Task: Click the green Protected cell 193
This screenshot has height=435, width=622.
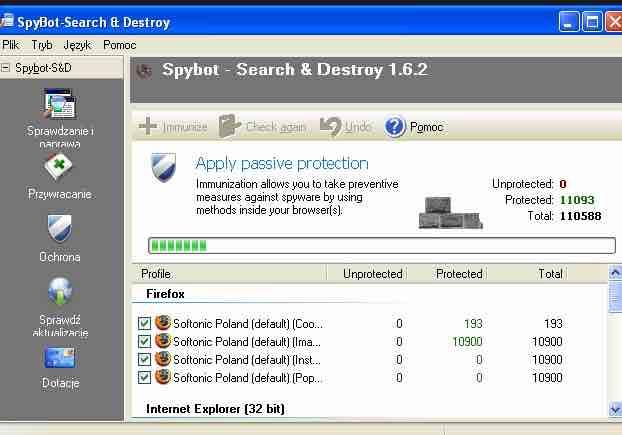Action: pyautogui.click(x=473, y=324)
